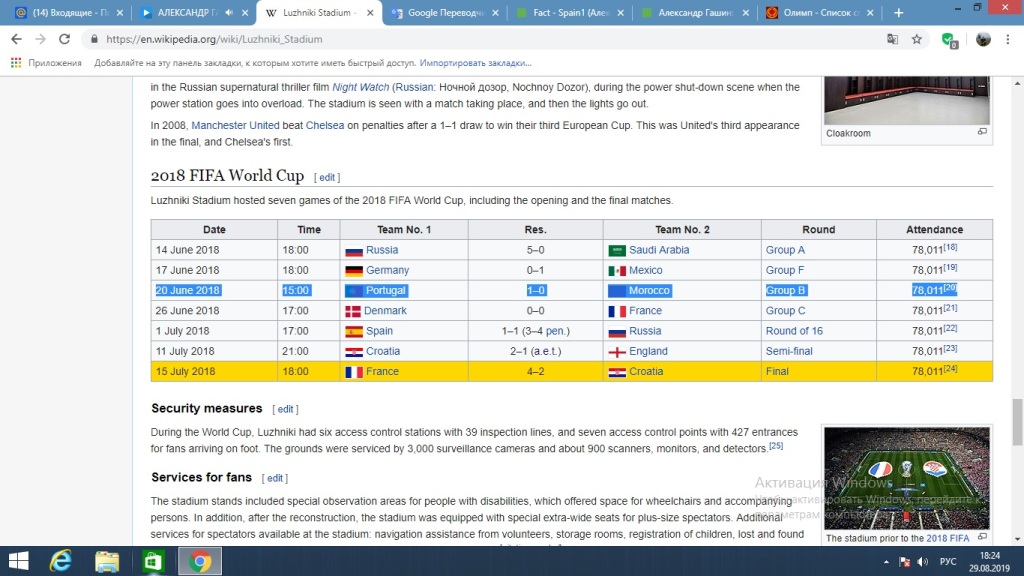Viewport: 1024px width, 576px height.
Task: Open a new browser tab
Action: click(899, 12)
